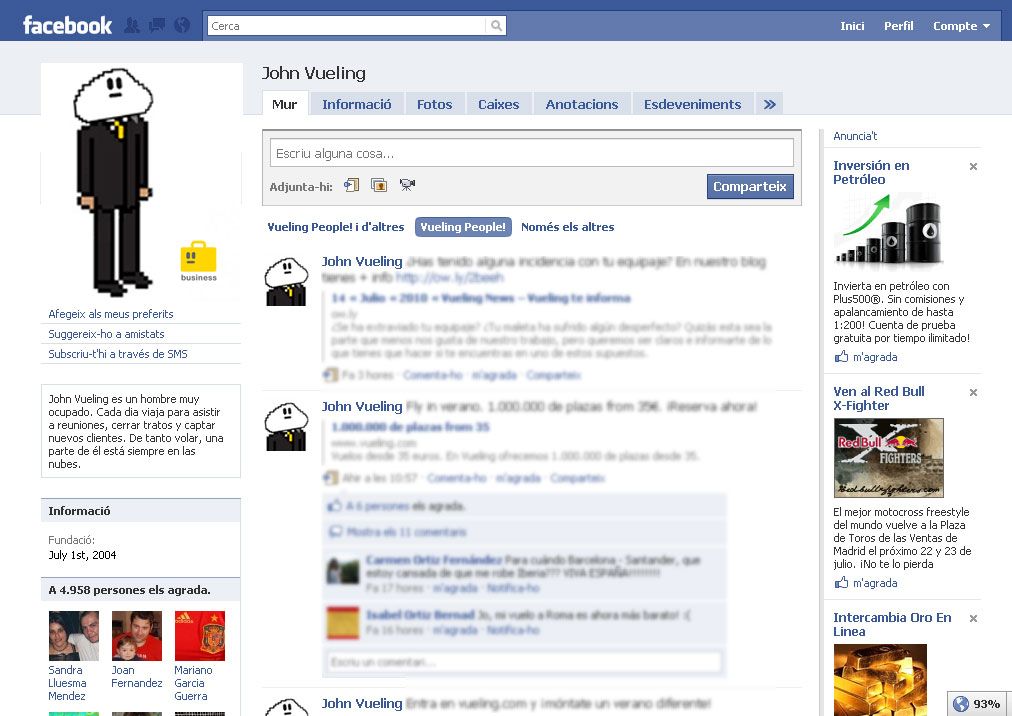Close the Inversión en Petróleo ad
The width and height of the screenshot is (1012, 716).
(x=973, y=167)
